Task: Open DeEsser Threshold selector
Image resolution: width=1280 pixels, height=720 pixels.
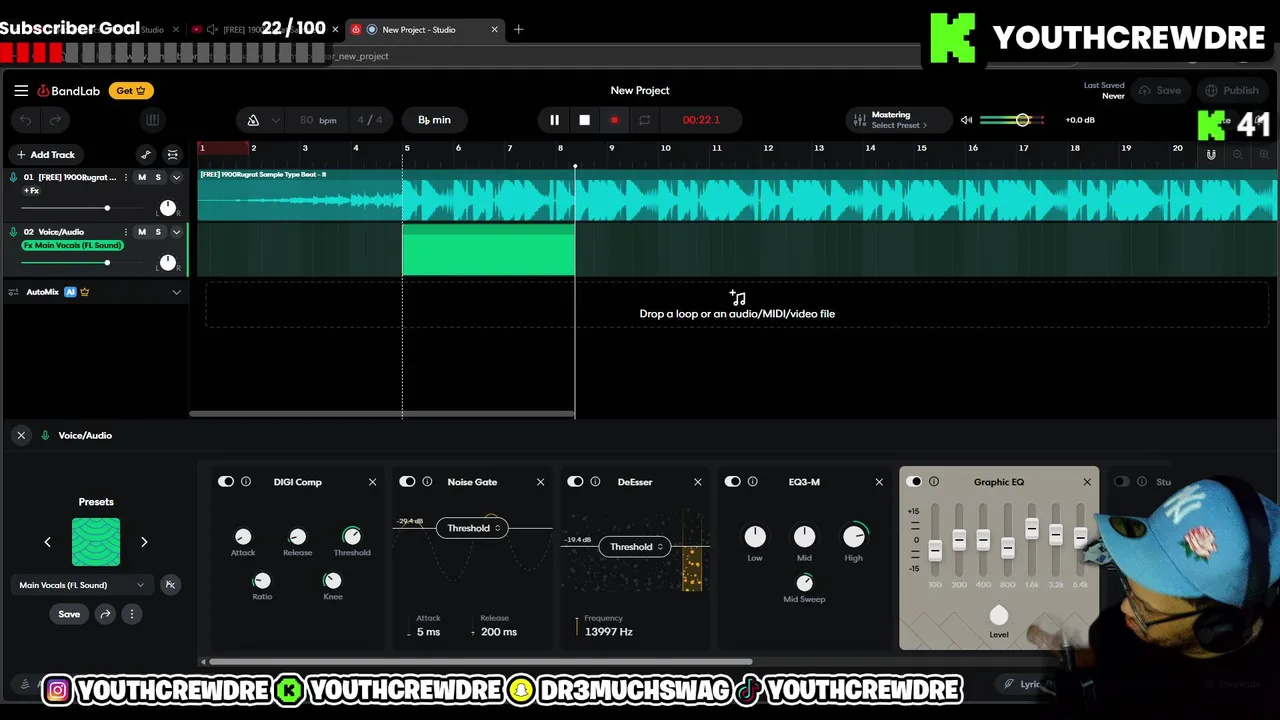Action: [x=637, y=547]
